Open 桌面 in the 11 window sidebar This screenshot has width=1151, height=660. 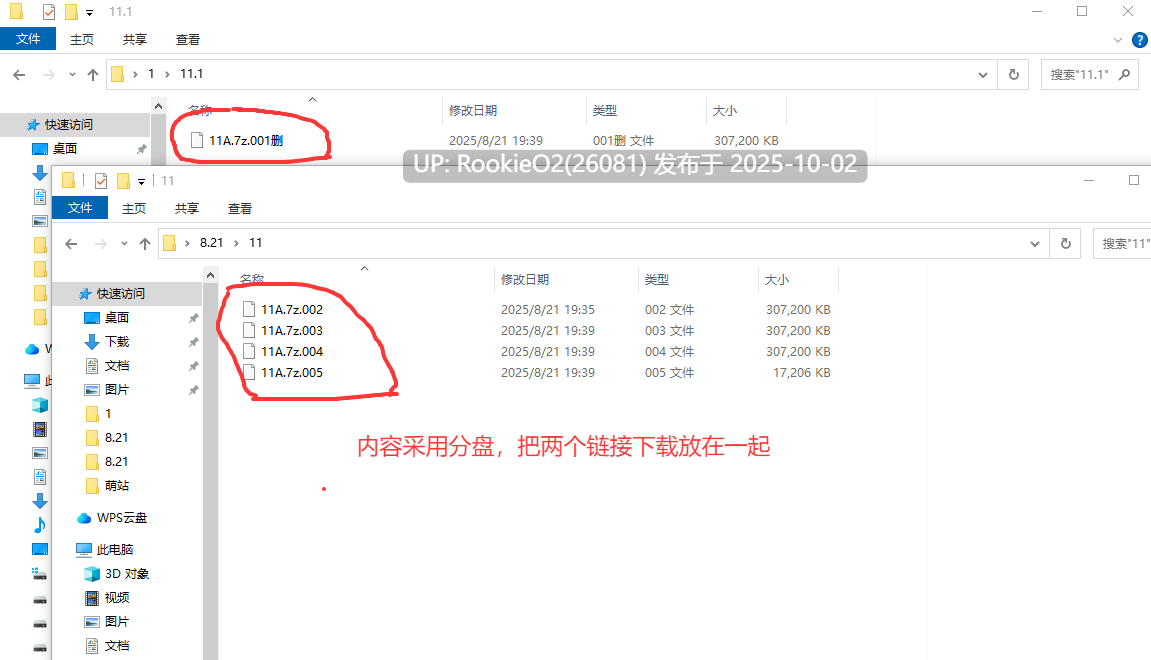tap(117, 318)
